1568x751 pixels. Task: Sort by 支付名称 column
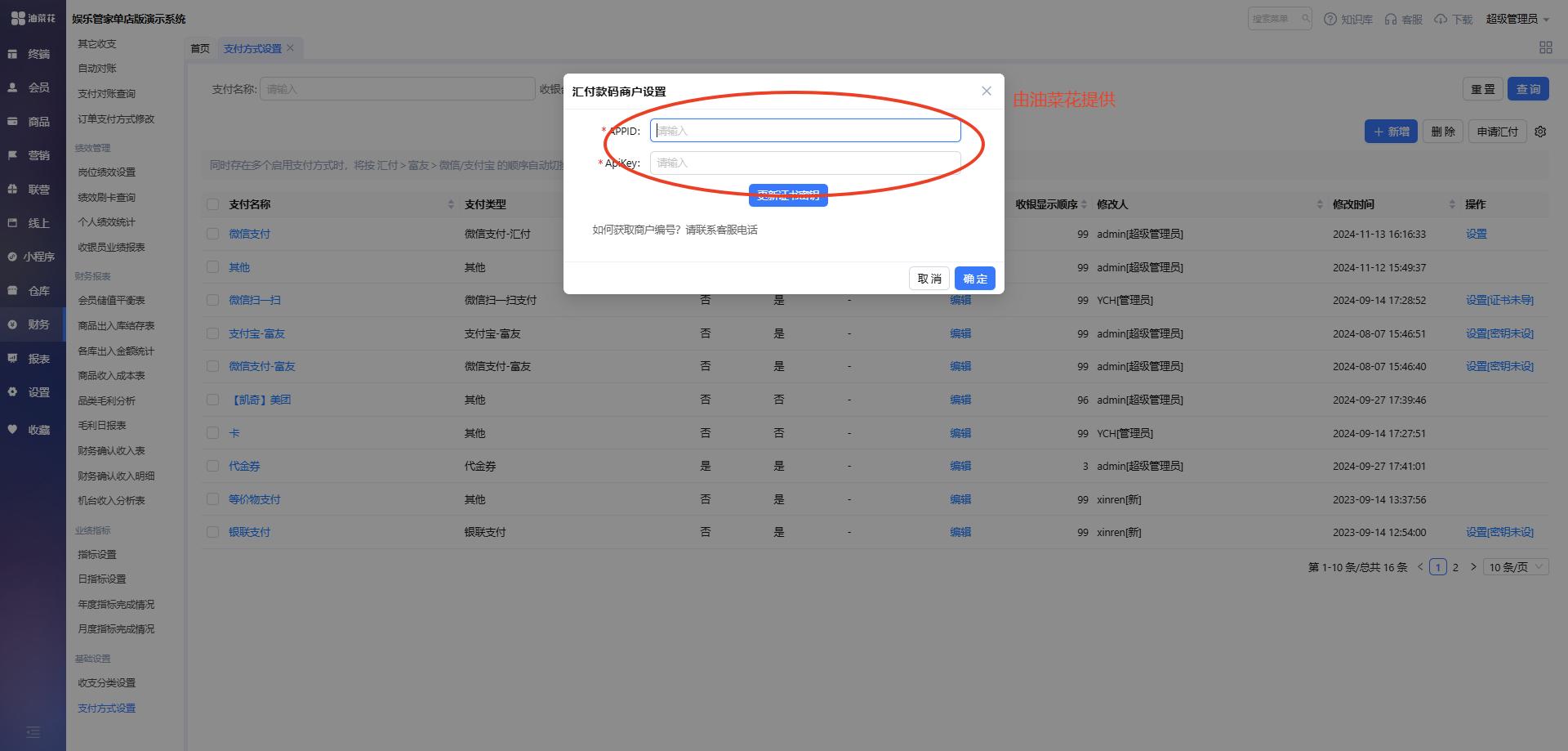451,204
